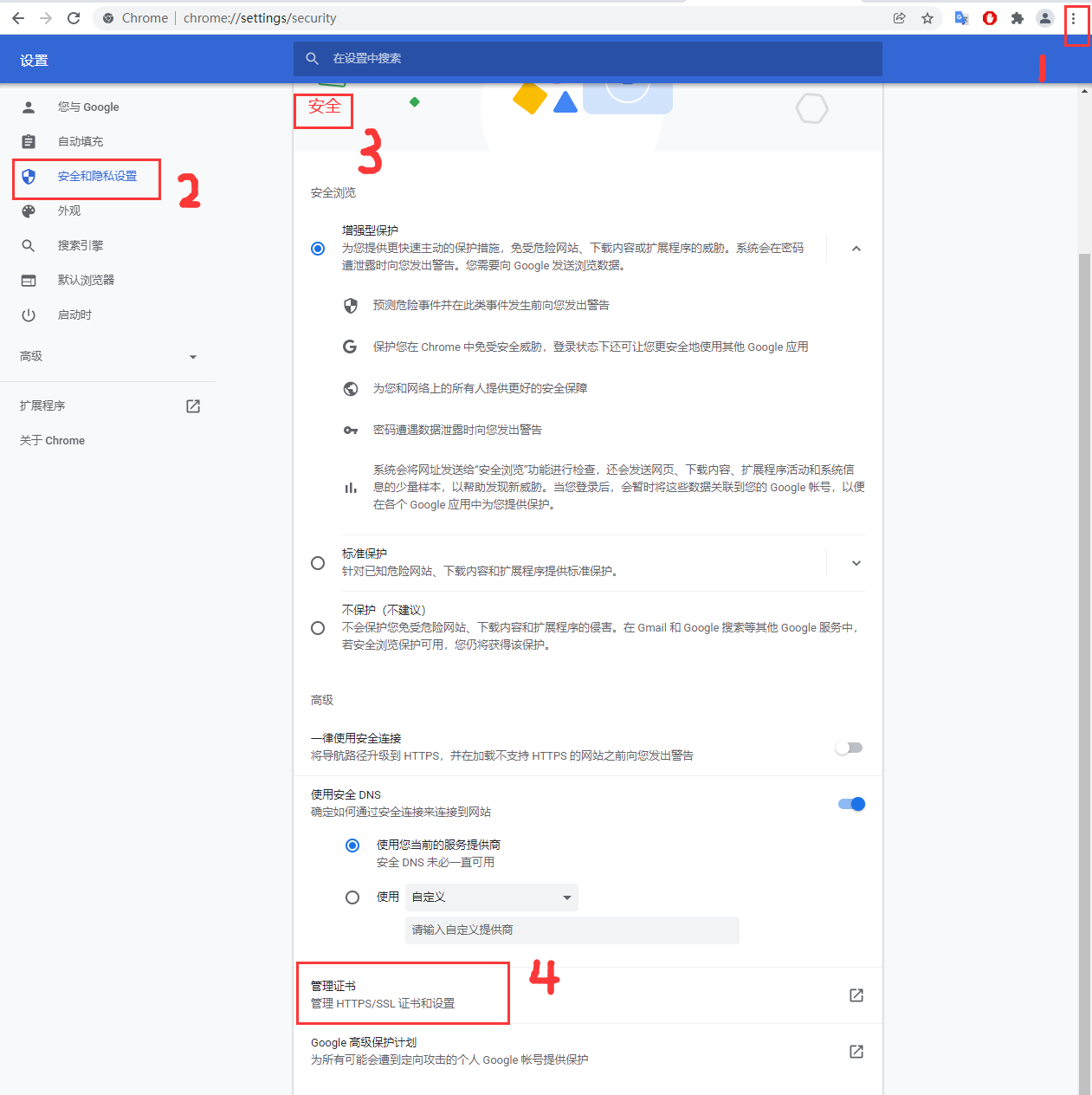
Task: Click external-link icon for 管理证书
Action: pos(856,995)
